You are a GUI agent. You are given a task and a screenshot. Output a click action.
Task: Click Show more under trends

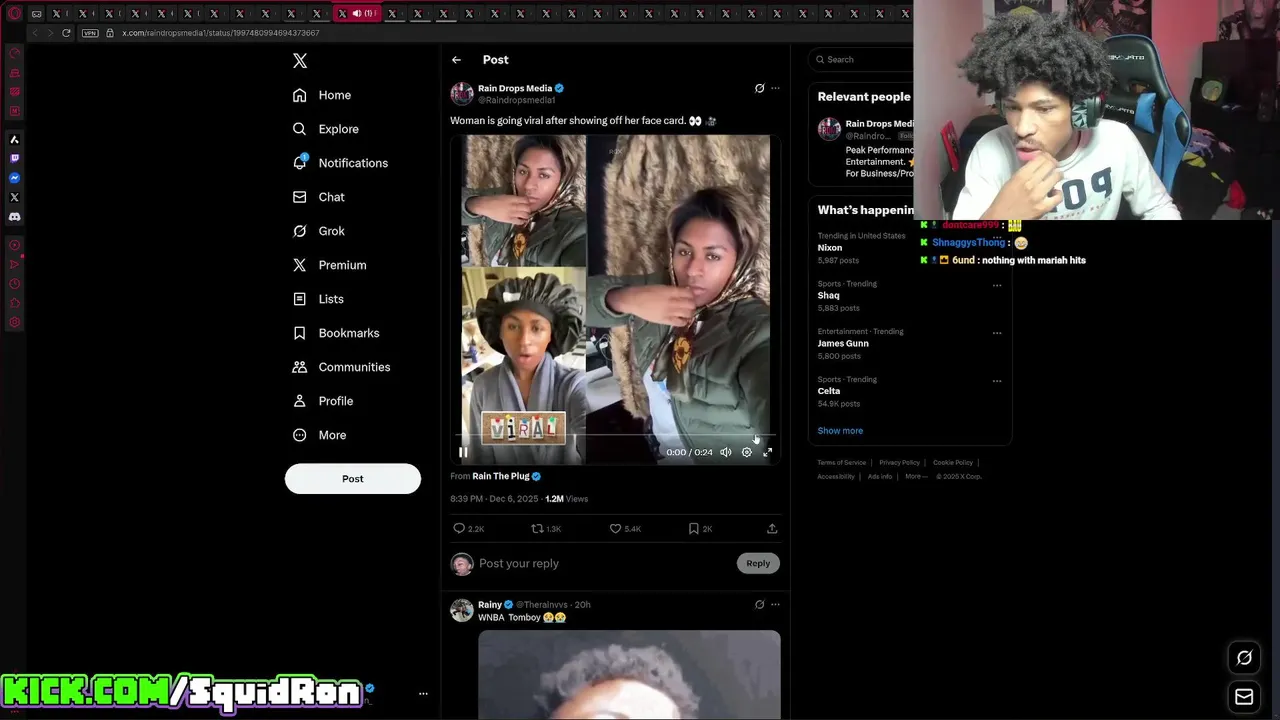click(x=840, y=431)
